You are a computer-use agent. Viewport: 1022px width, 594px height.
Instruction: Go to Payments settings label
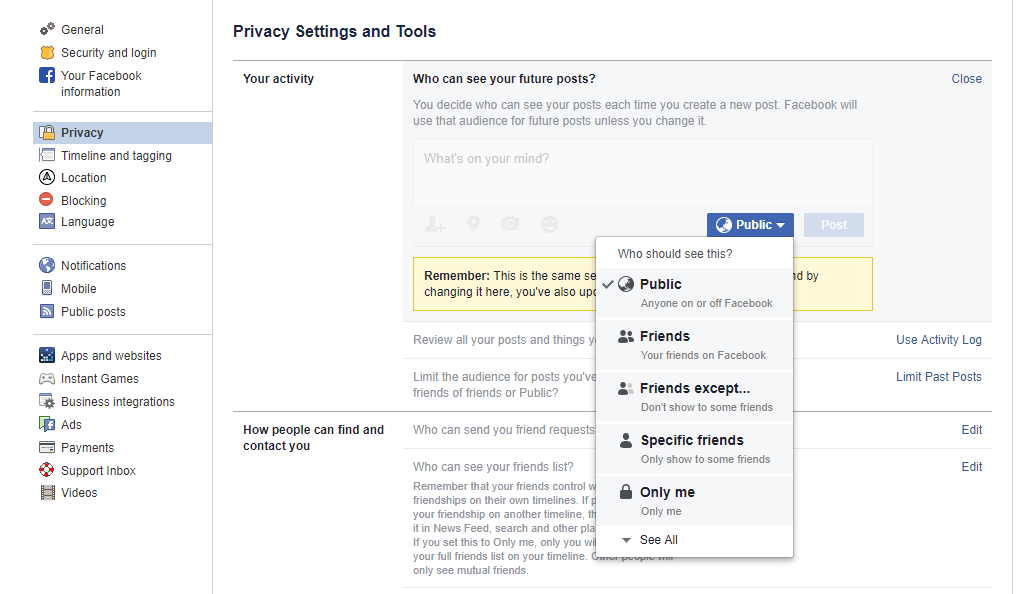pos(87,448)
